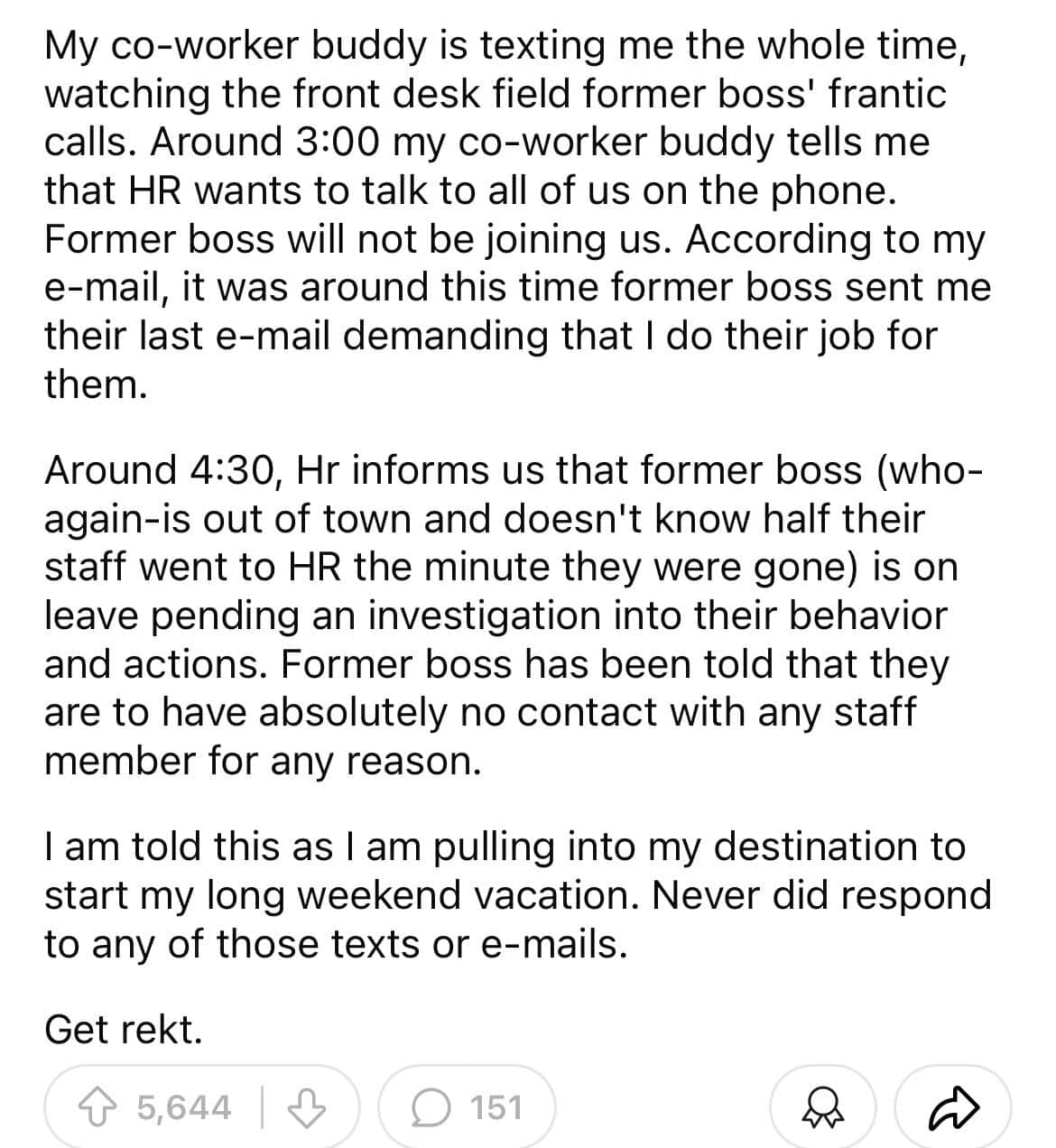Click the divider between upvote count and downvote
Image resolution: width=1056 pixels, height=1148 pixels.
click(x=262, y=1107)
